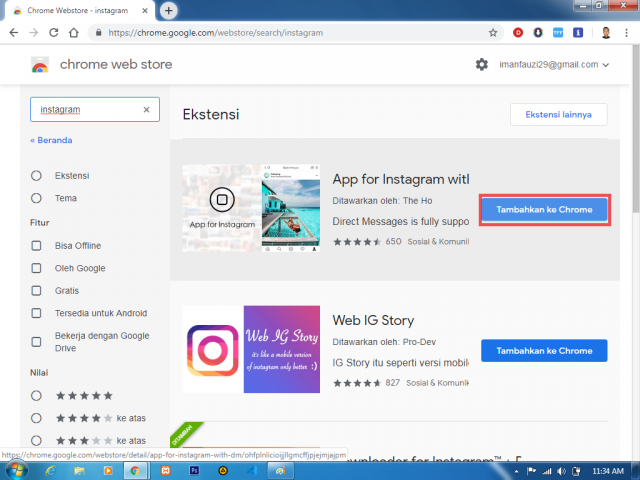Open the blue info extension icon
The height and width of the screenshot is (480, 640).
(x=578, y=33)
